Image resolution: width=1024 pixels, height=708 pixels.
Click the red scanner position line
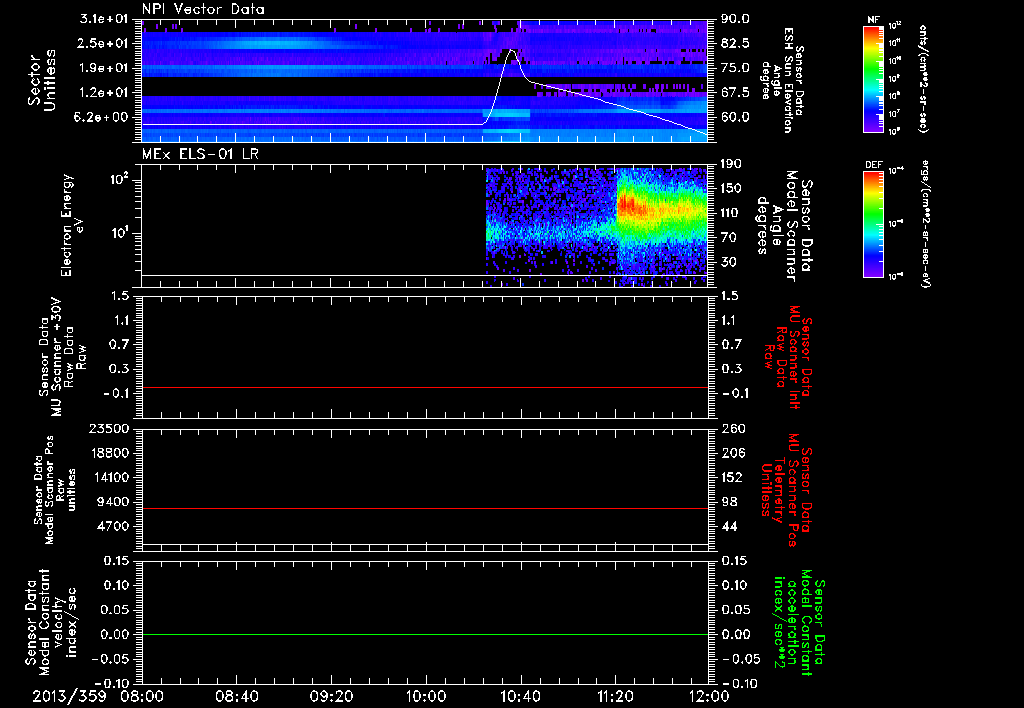click(x=425, y=509)
